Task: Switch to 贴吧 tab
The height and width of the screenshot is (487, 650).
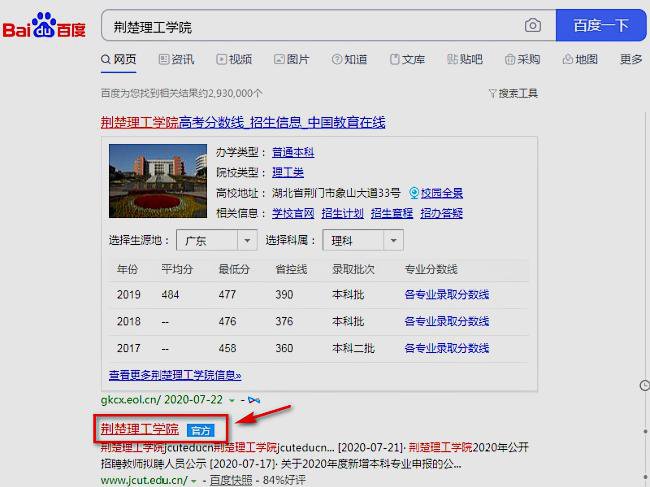Action: 465,60
